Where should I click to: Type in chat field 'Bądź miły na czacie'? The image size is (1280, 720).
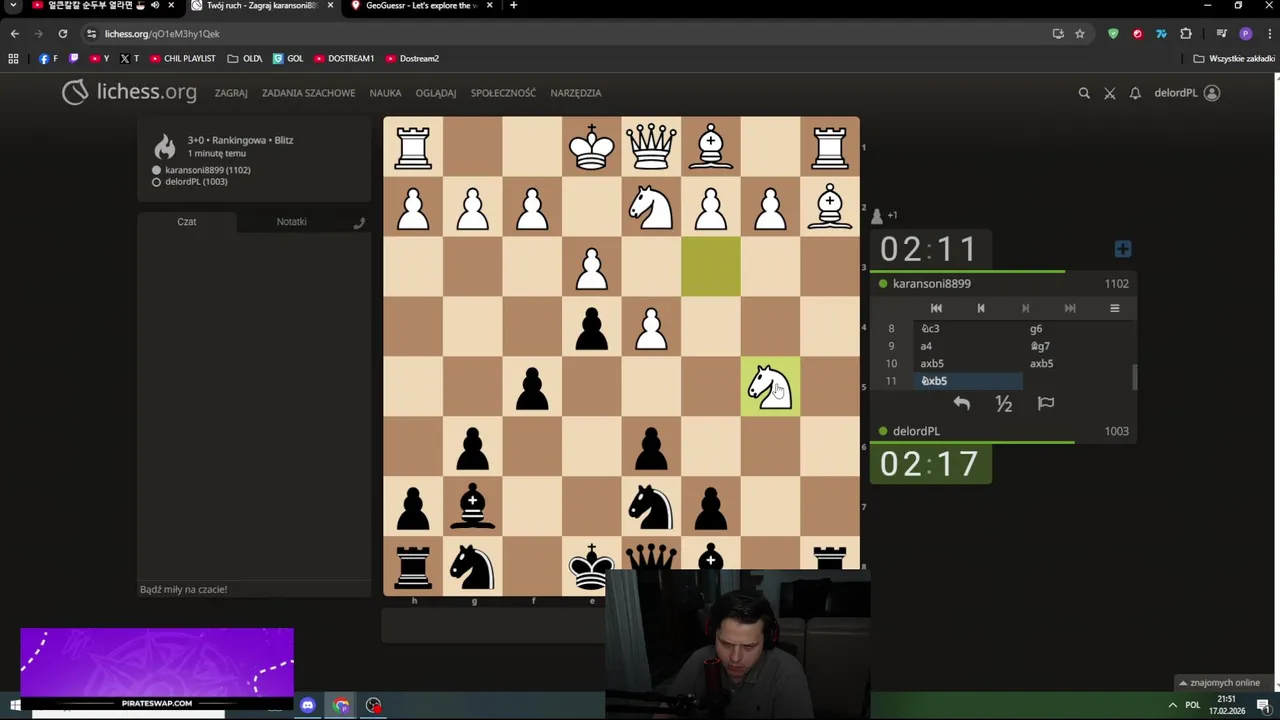click(254, 589)
